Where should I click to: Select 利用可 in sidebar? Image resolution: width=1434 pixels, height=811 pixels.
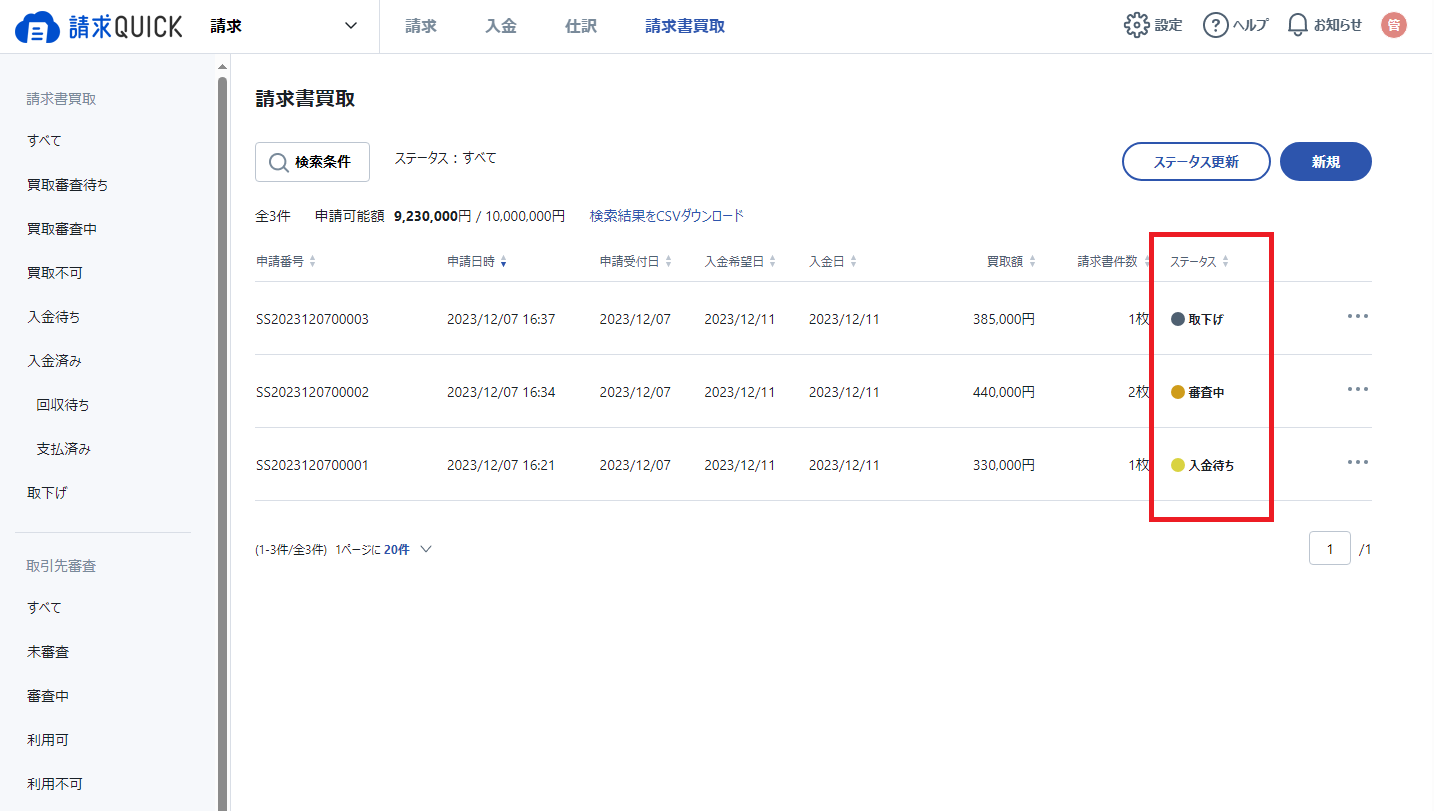point(48,740)
